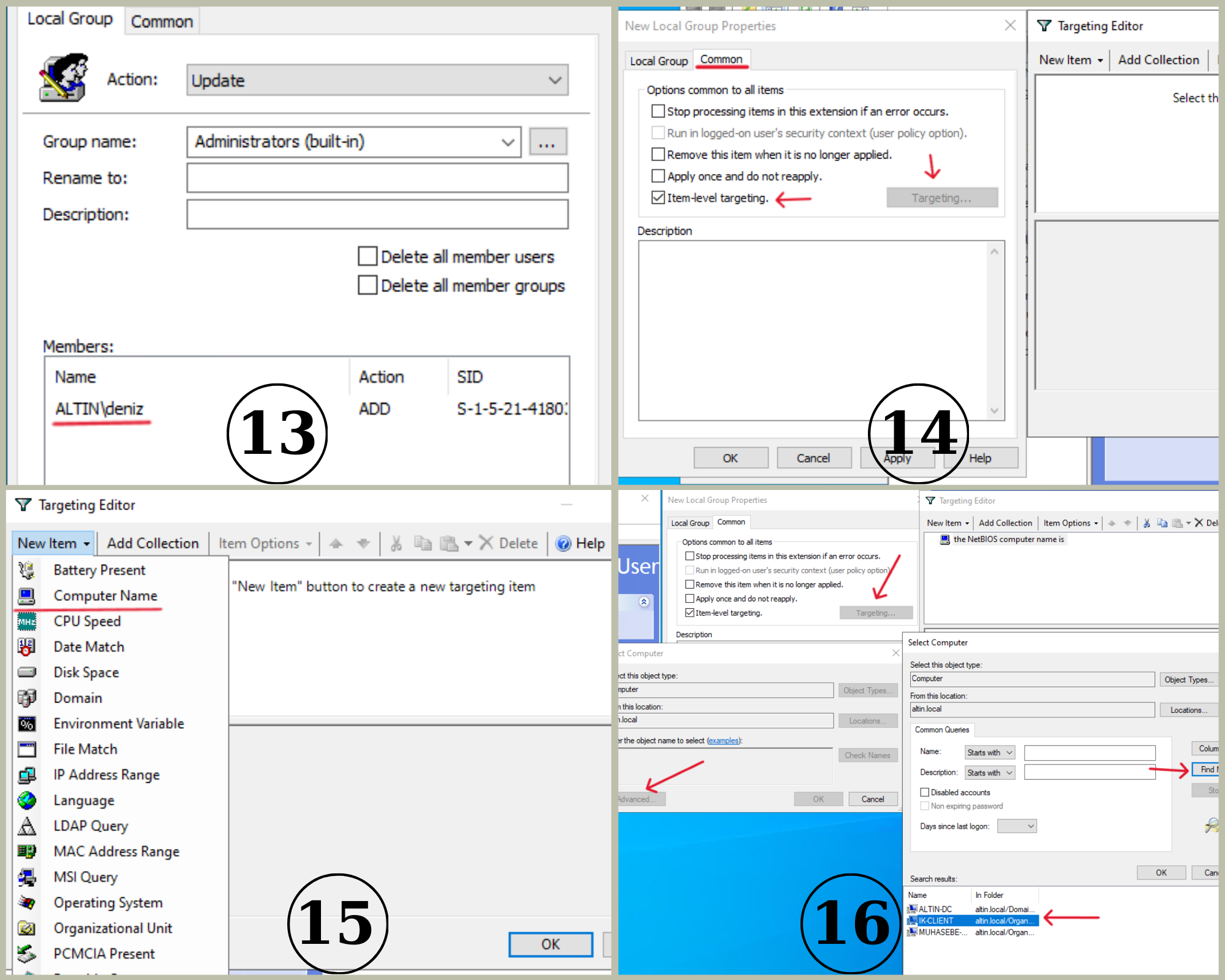
Task: Click in the Description field in panel 13
Action: (x=377, y=214)
